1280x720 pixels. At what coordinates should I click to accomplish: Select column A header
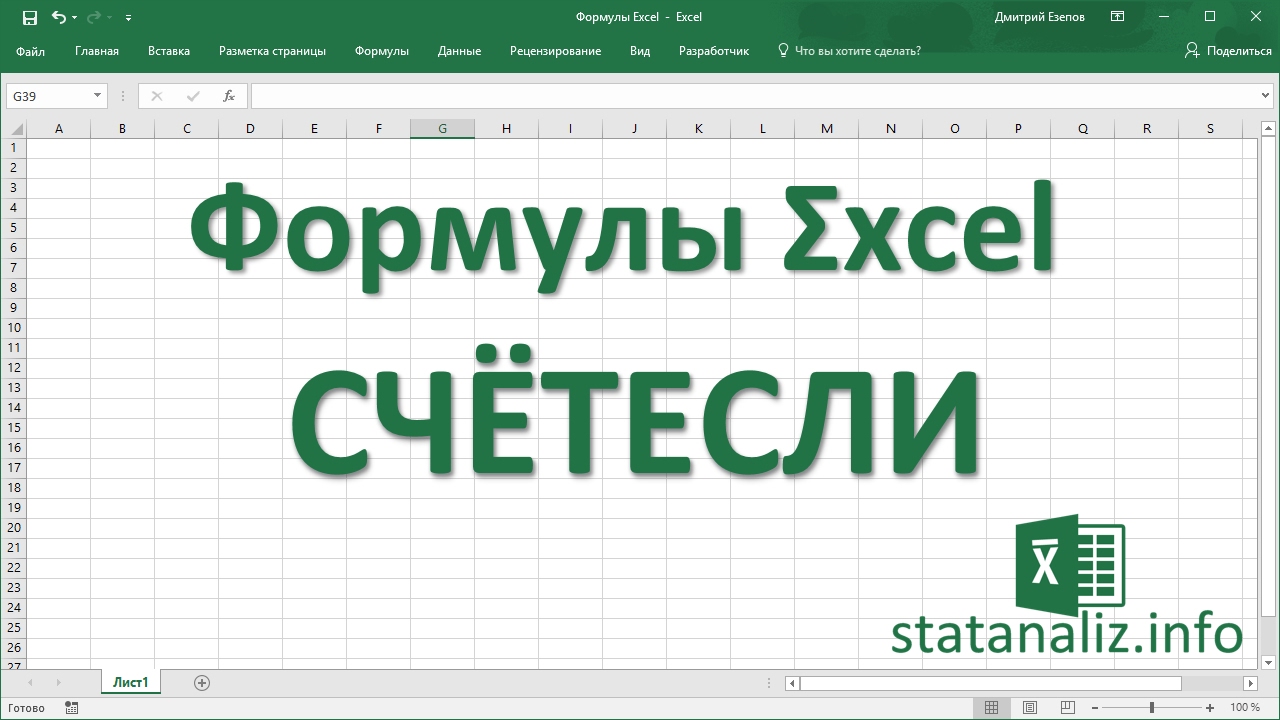pos(58,128)
